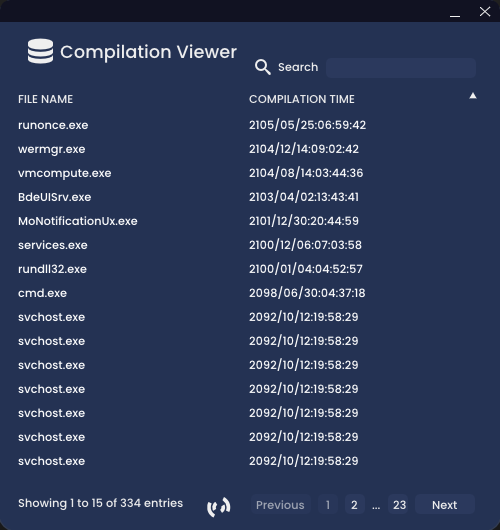500x530 pixels.
Task: Open pagination page 1
Action: (328, 505)
